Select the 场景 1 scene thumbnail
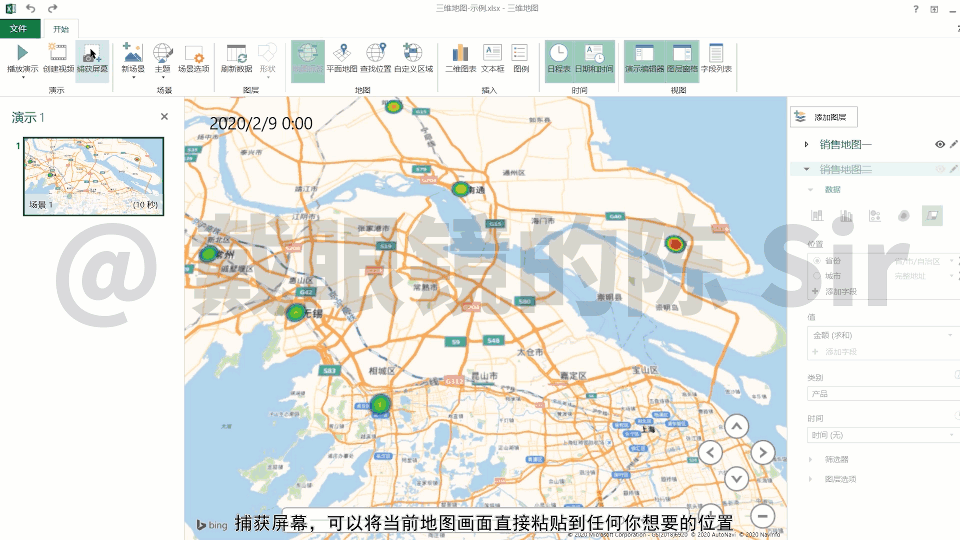Screen dimensions: 960x540 click(94, 176)
